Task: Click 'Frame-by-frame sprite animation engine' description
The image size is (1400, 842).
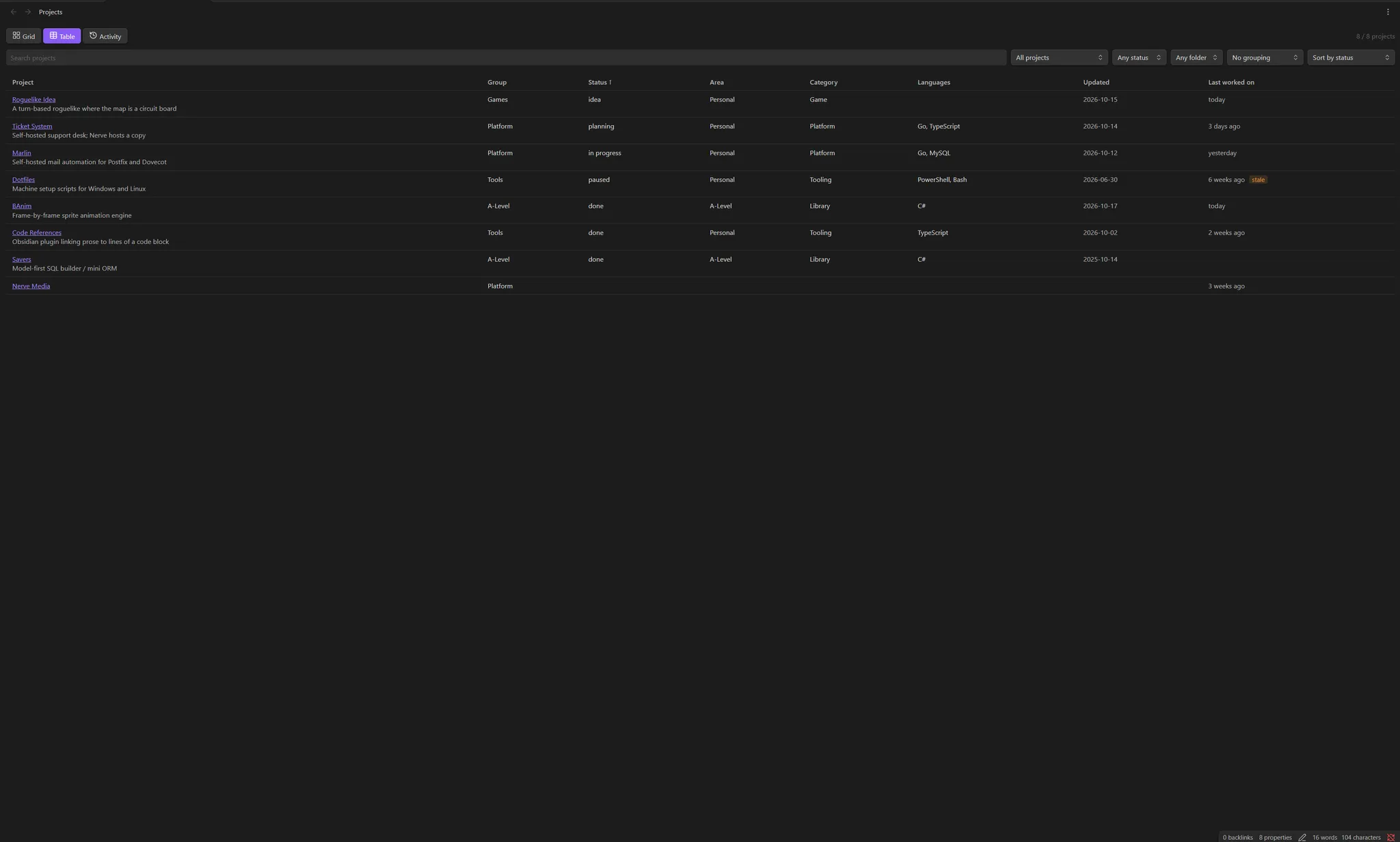Action: [x=72, y=215]
